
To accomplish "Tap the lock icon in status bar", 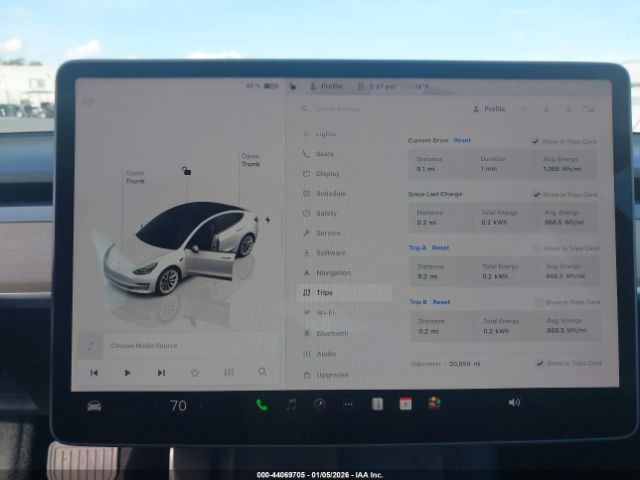I will (293, 86).
